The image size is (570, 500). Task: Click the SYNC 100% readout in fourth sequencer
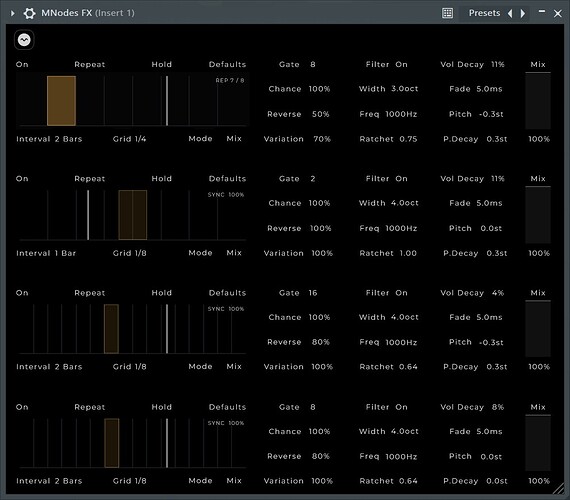(226, 423)
